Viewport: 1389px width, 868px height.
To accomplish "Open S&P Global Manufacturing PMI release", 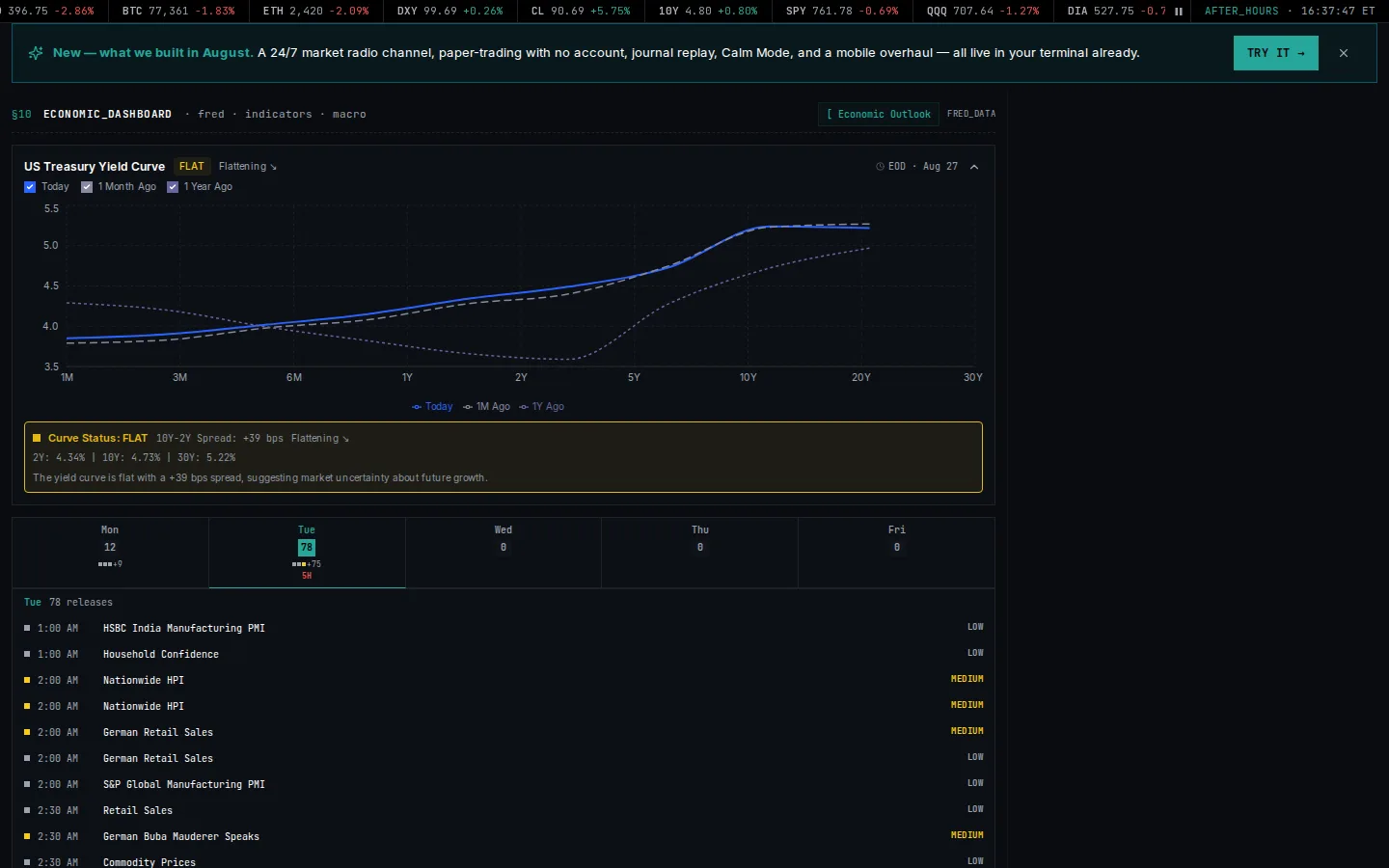I will (x=504, y=784).
